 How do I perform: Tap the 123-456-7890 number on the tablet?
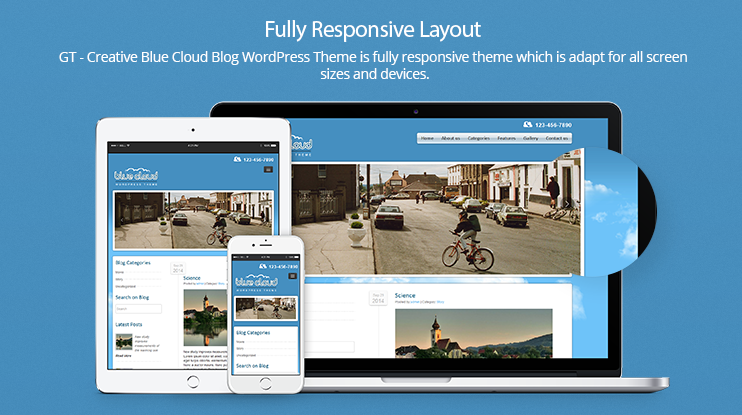click(258, 160)
